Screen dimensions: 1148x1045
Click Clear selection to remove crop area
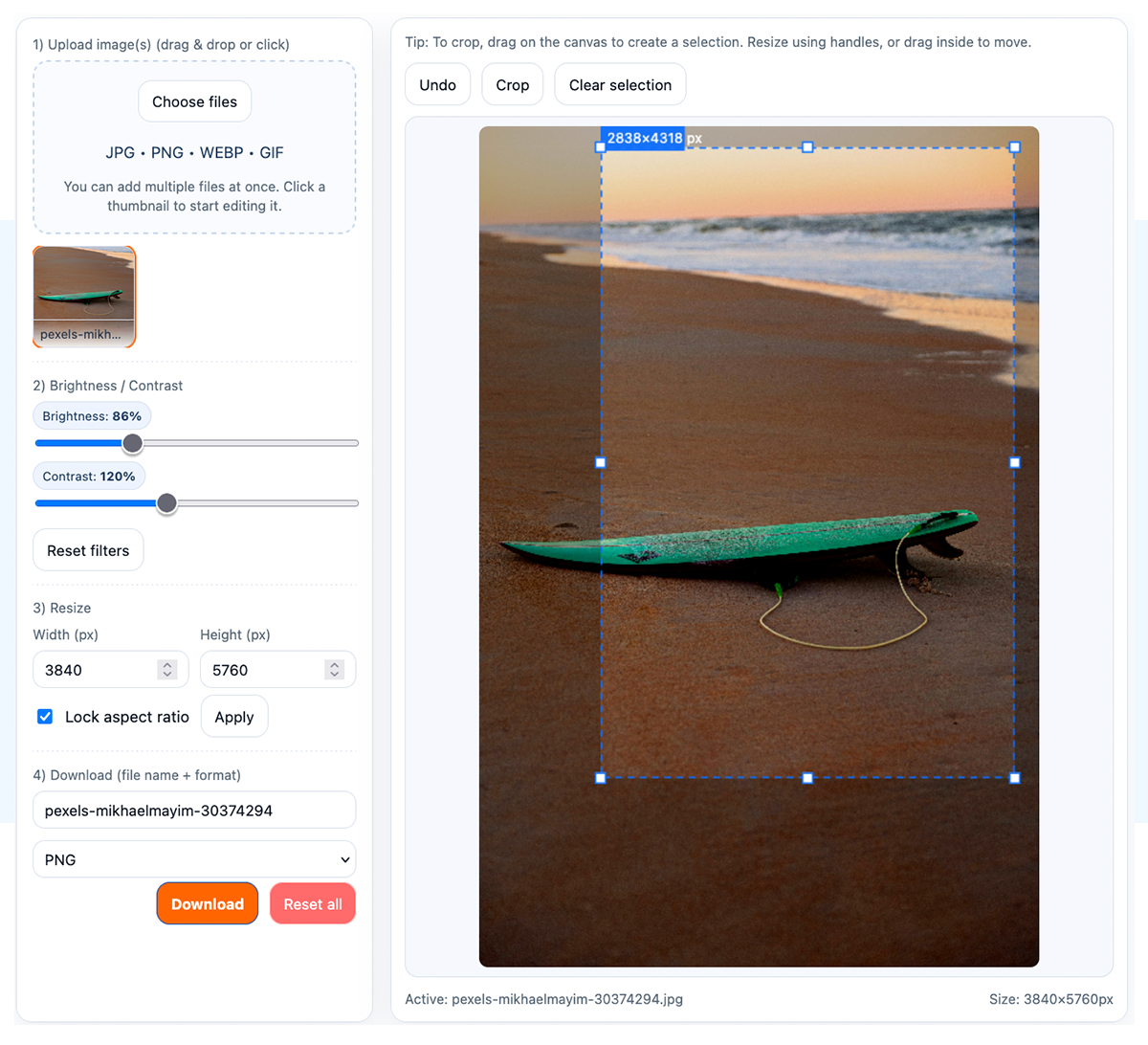[620, 84]
